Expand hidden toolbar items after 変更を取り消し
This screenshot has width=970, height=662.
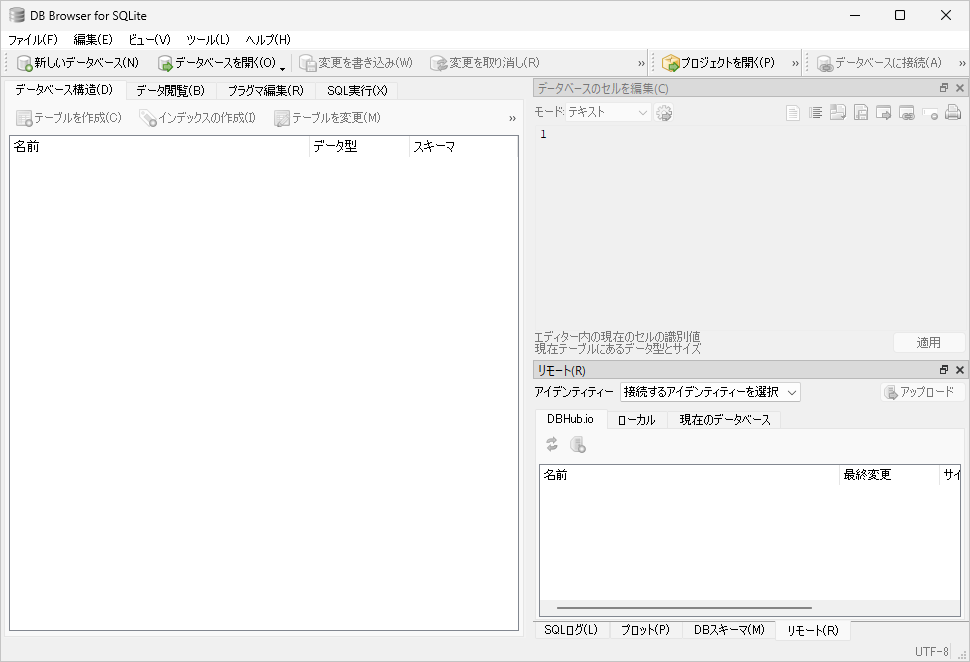tap(641, 63)
